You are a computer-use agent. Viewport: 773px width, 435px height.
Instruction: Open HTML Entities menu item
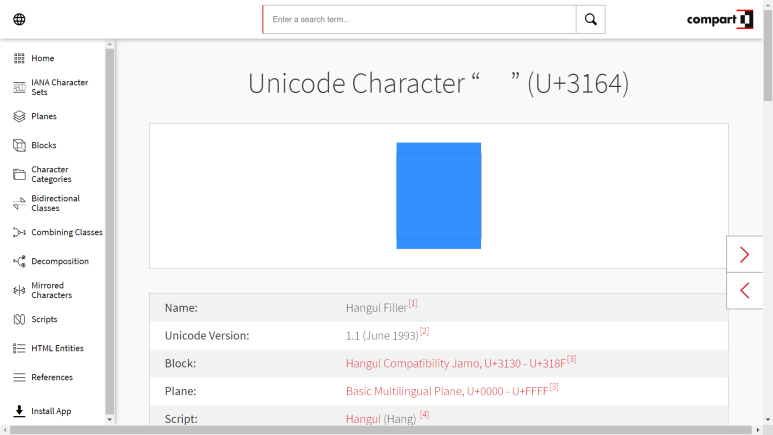(58, 348)
